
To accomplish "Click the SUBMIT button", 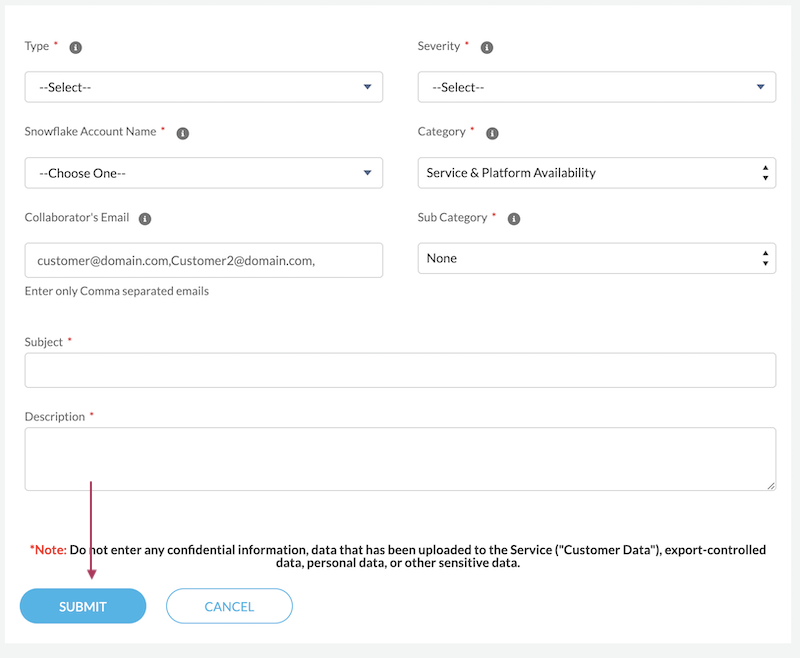I will point(82,606).
